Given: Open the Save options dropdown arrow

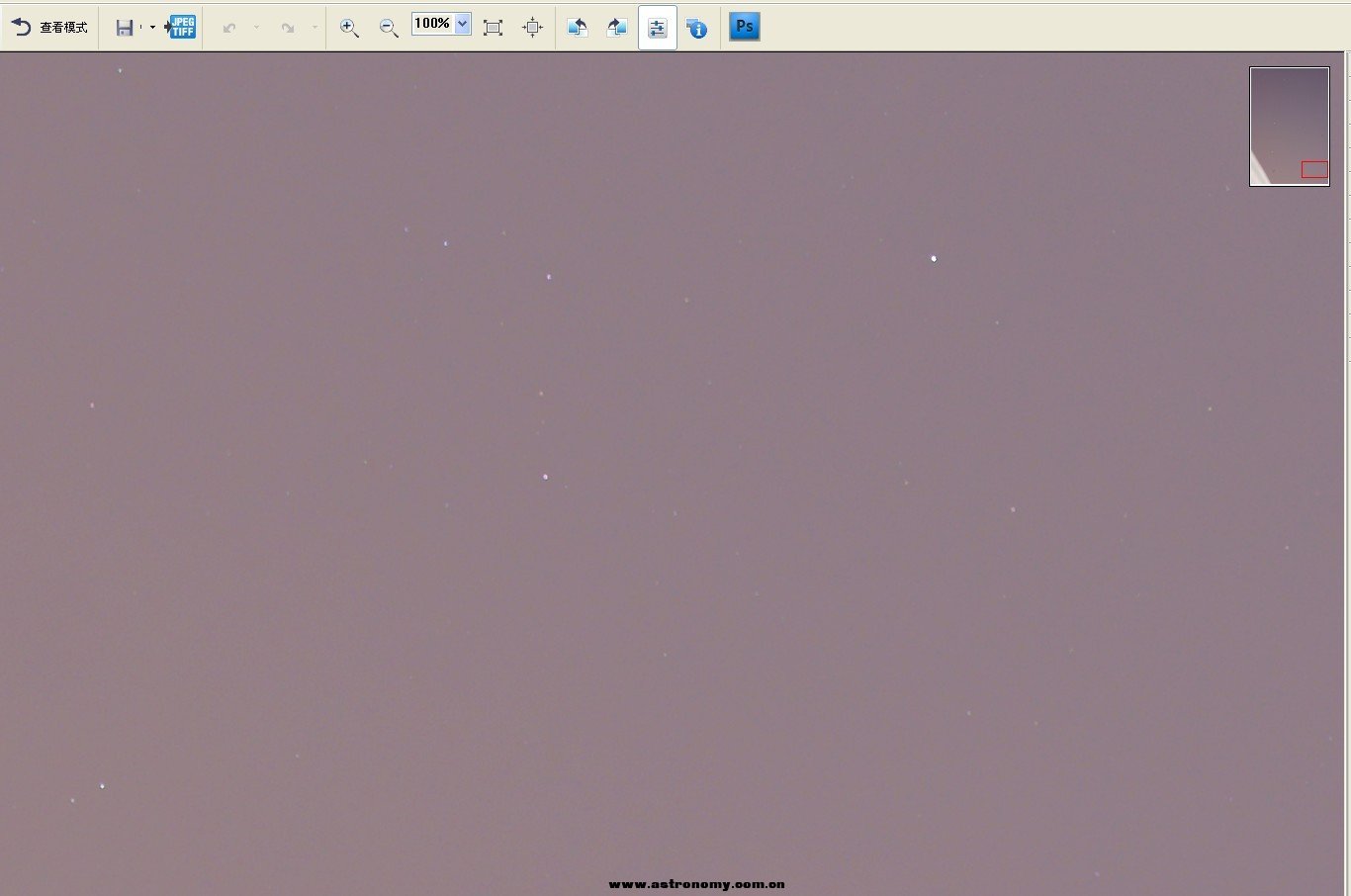Looking at the screenshot, I should 152,28.
